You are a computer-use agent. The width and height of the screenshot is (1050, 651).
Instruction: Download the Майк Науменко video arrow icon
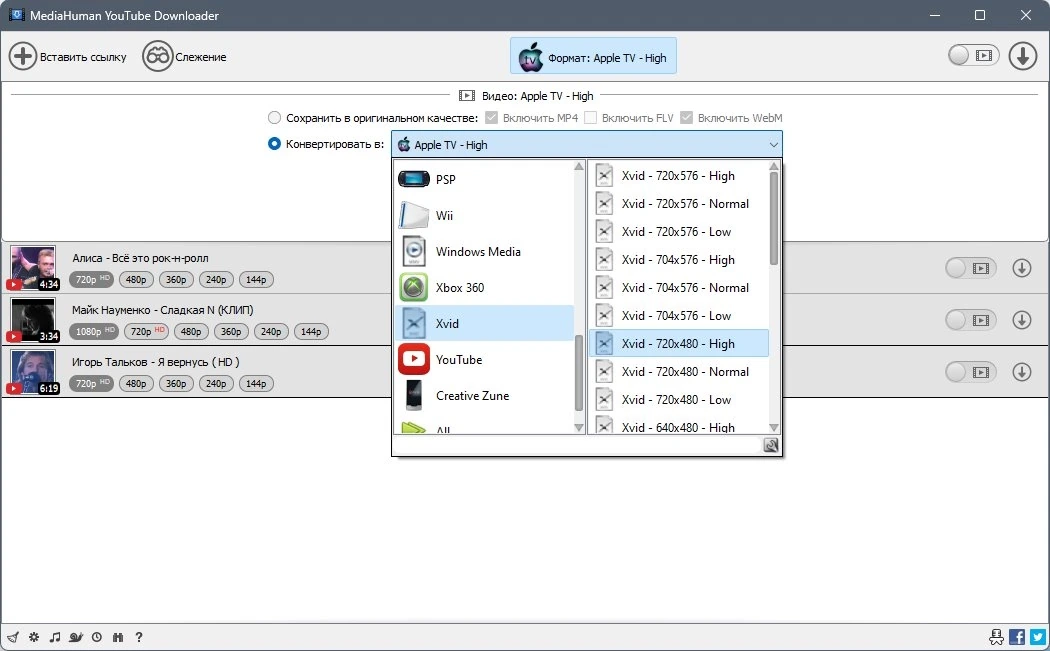pyautogui.click(x=1021, y=320)
